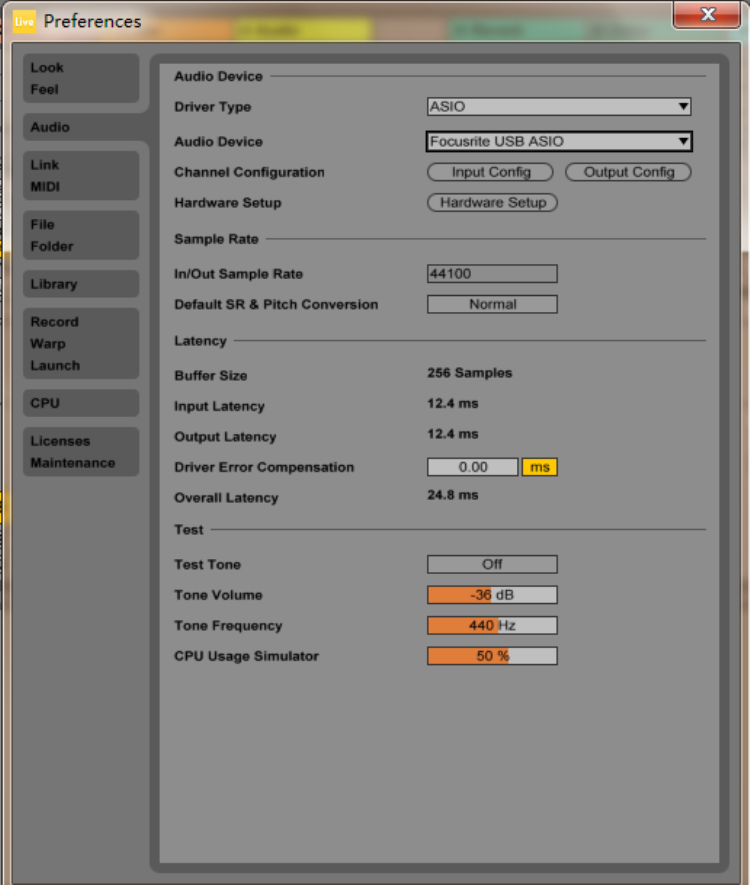
Task: Click the Input Config button
Action: click(x=491, y=172)
